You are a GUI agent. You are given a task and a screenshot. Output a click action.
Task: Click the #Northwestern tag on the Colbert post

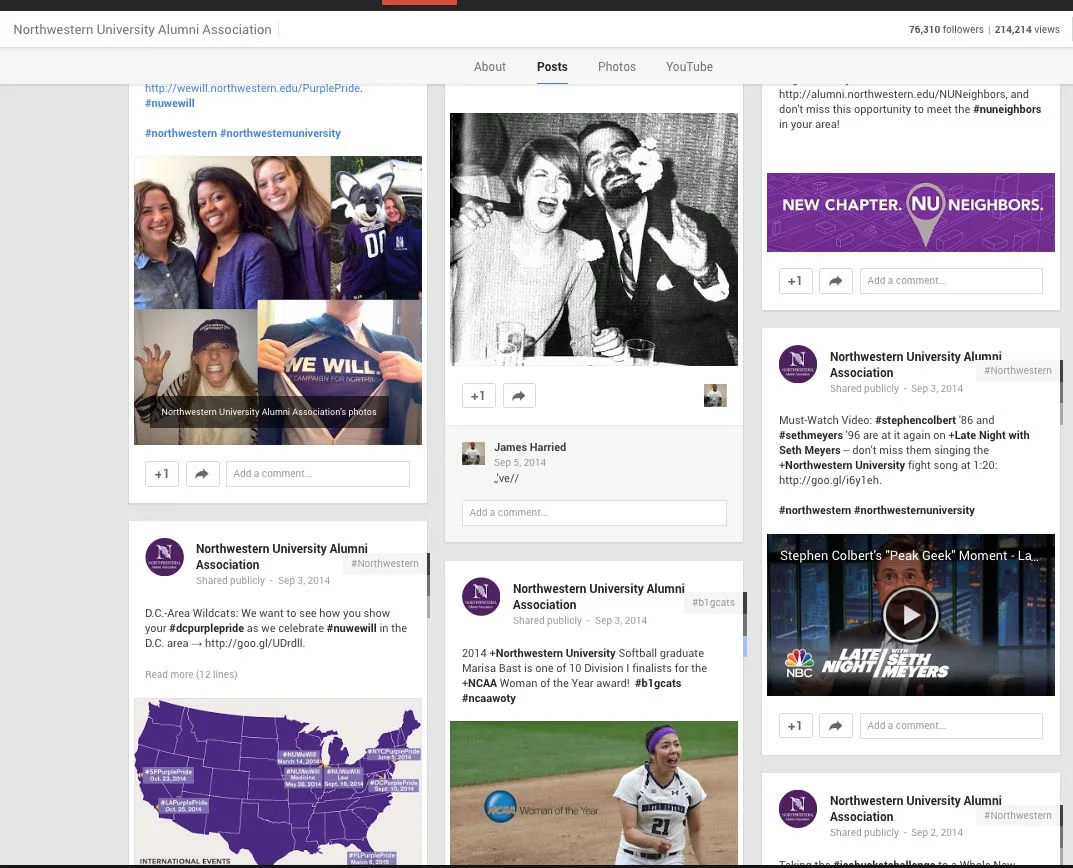pyautogui.click(x=1018, y=370)
